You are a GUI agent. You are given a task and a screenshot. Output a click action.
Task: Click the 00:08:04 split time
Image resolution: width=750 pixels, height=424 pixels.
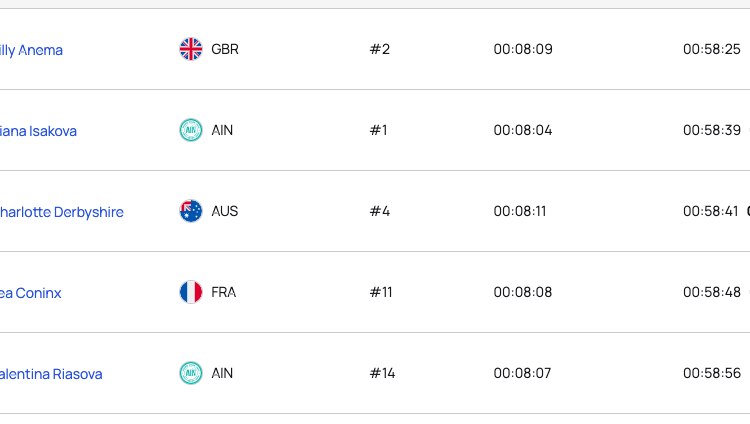(x=523, y=130)
